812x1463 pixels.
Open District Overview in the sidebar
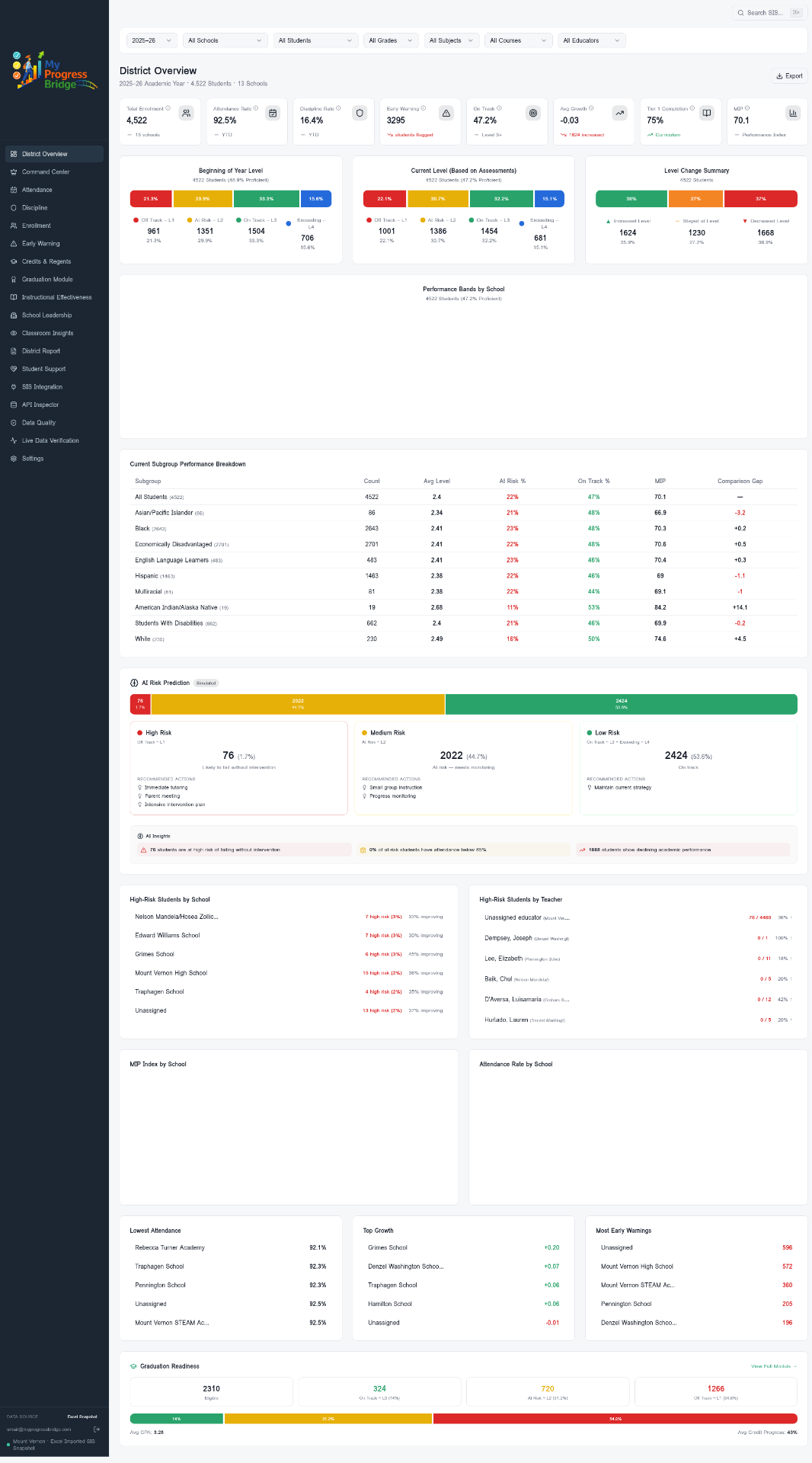[54, 154]
